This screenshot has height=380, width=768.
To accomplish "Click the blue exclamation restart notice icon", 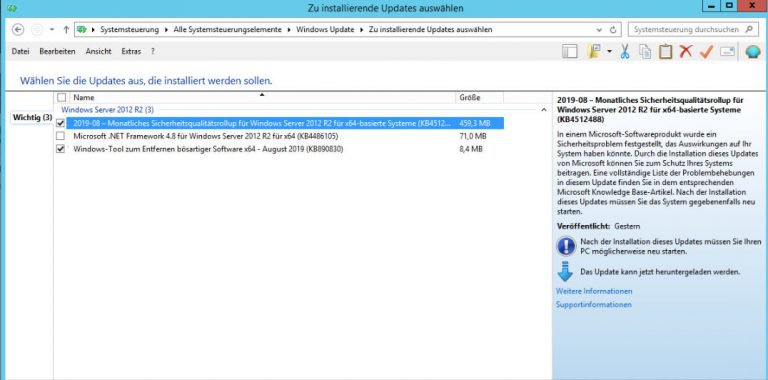I will (566, 246).
